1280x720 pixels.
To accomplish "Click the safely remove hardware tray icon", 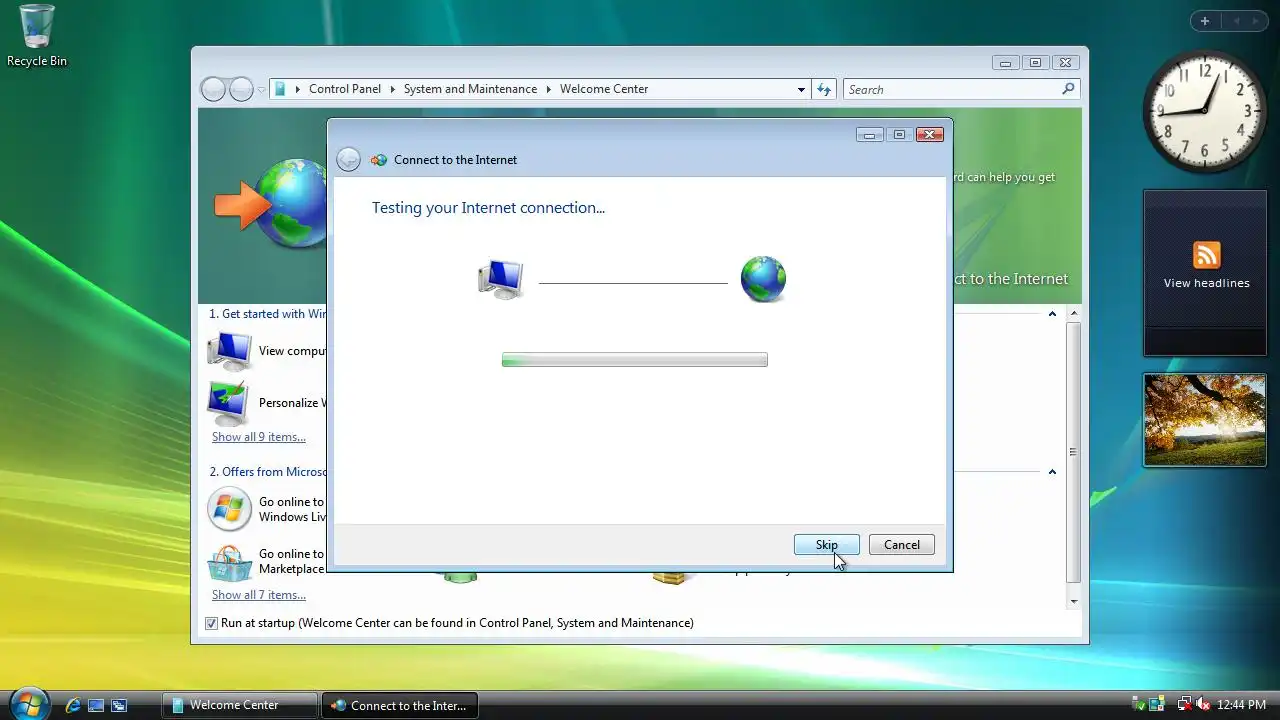I will pyautogui.click(x=1138, y=704).
